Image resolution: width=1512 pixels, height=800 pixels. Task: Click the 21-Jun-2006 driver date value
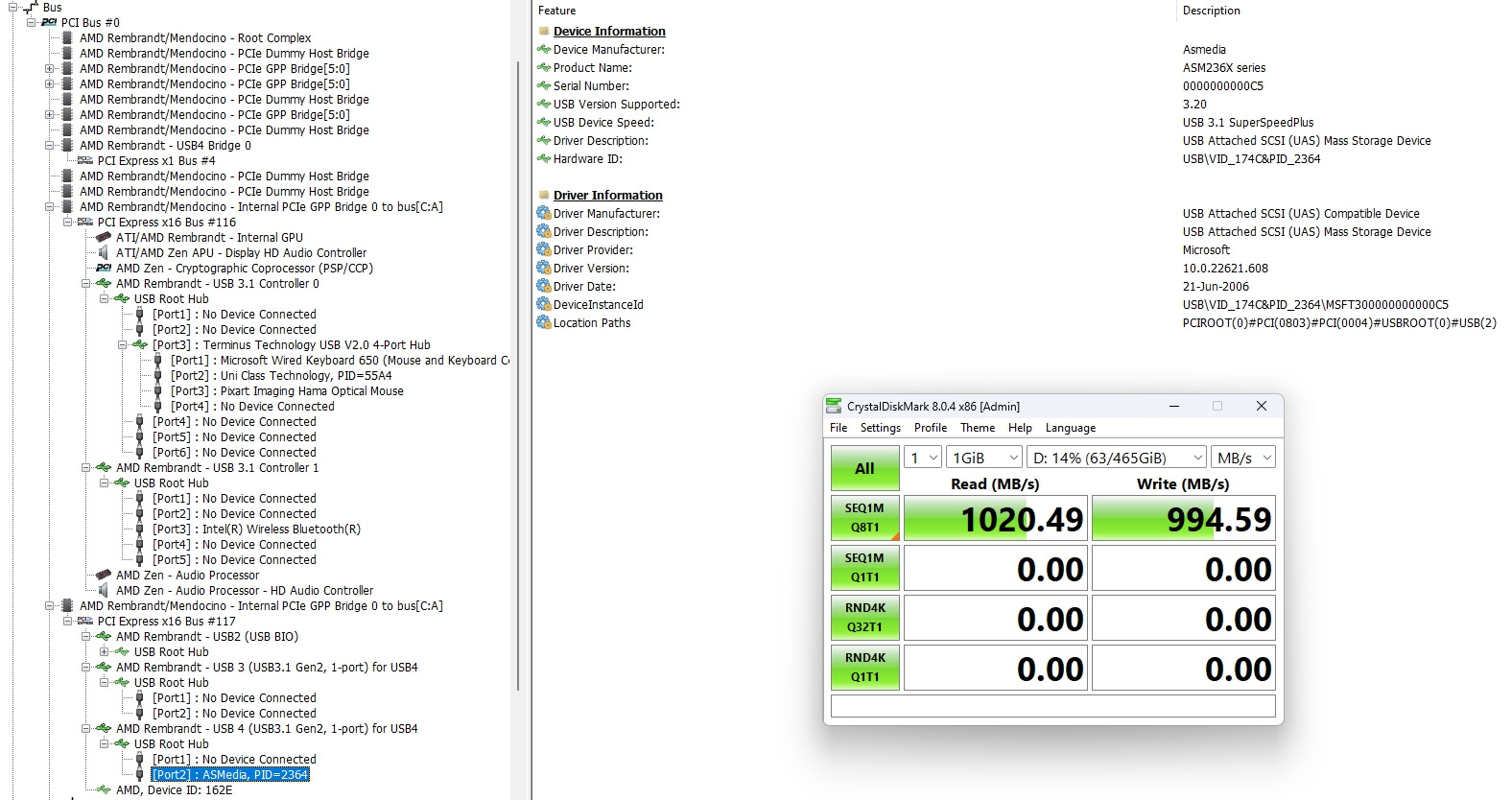click(1216, 287)
